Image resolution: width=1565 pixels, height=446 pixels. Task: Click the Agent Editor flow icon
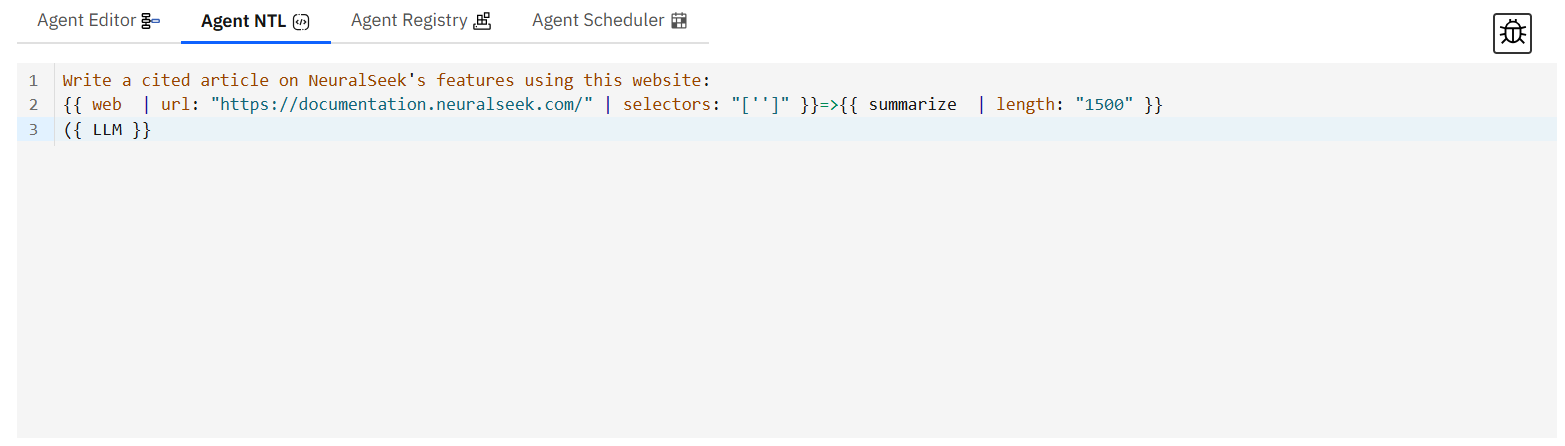pyautogui.click(x=151, y=21)
